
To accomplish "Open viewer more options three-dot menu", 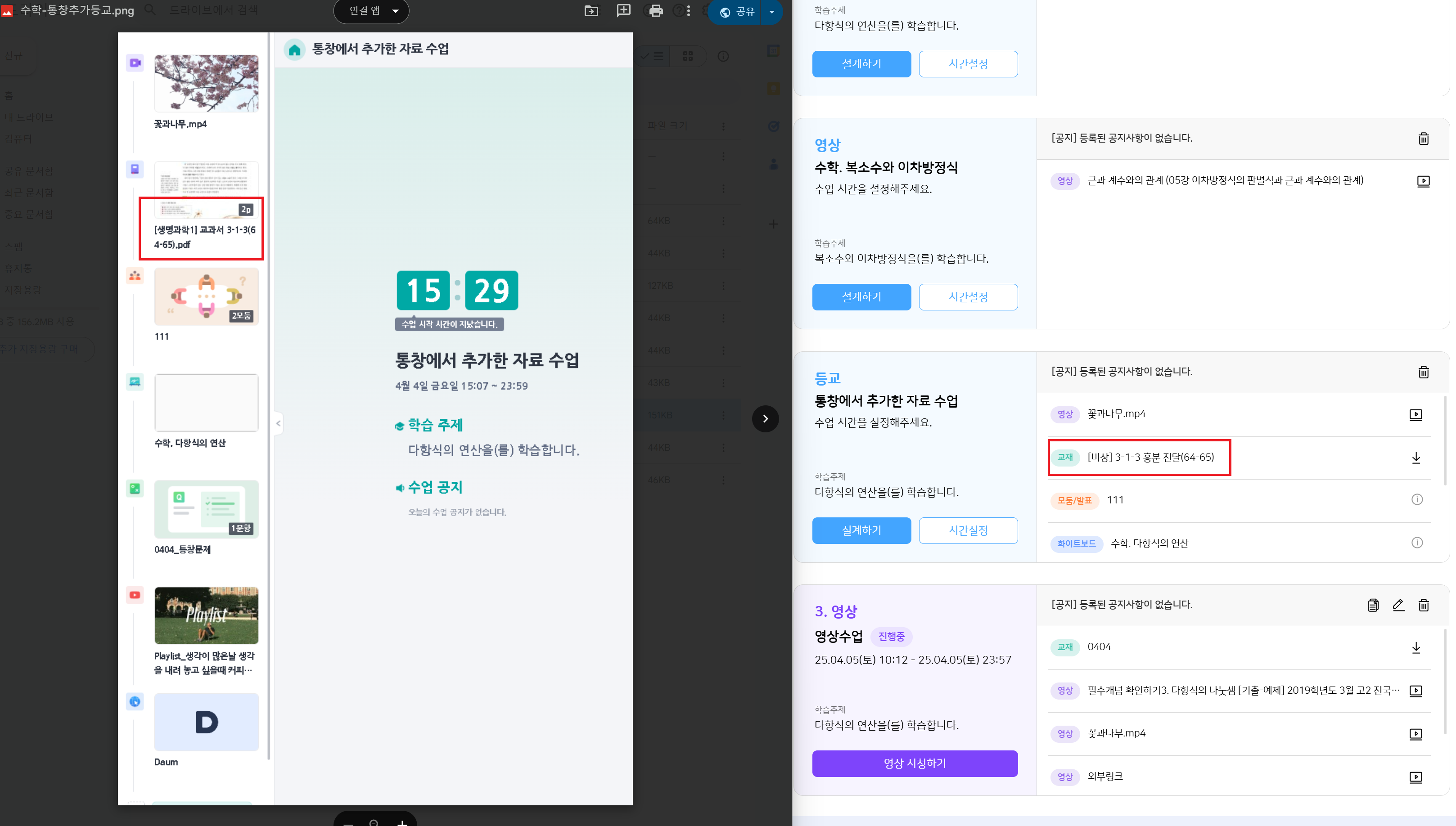I will 688,11.
